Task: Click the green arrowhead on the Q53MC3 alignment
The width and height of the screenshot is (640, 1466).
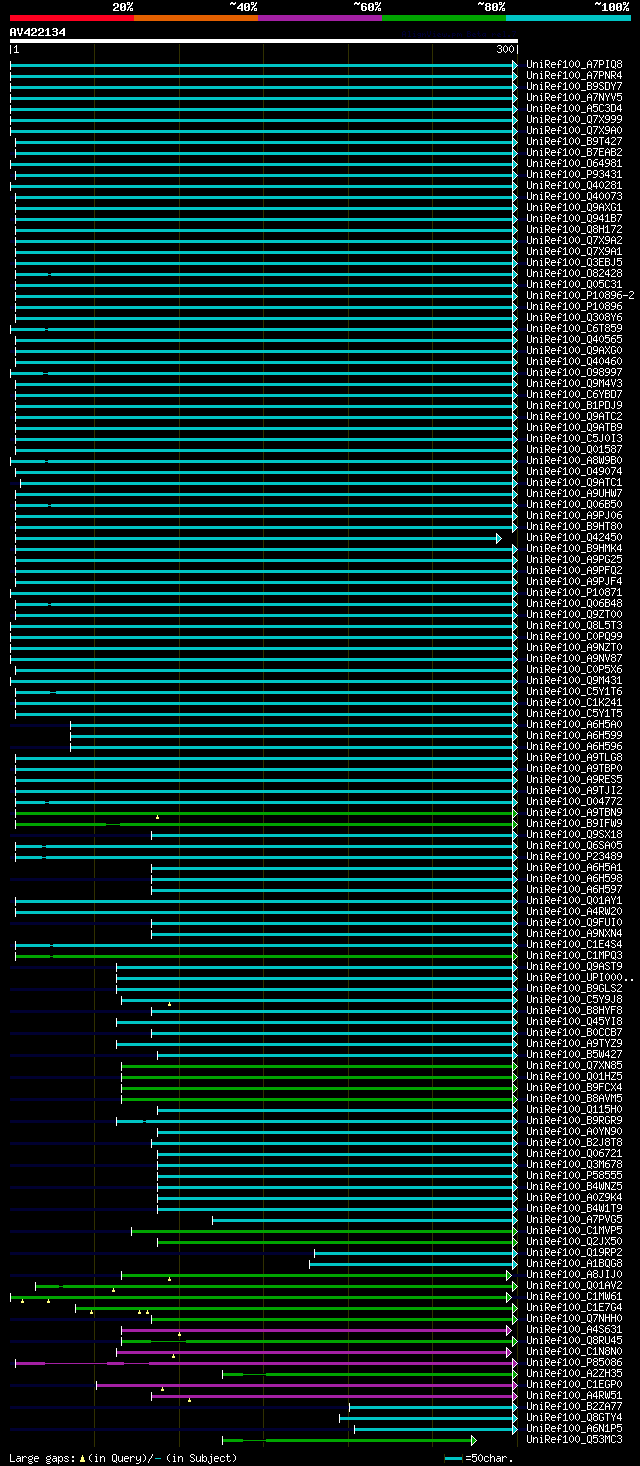Action: [x=474, y=1440]
